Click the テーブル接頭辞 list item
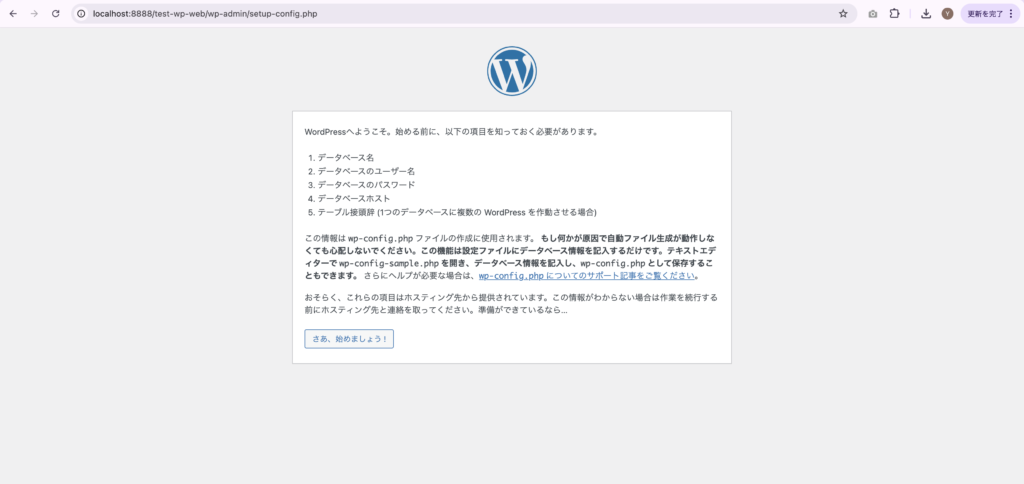This screenshot has height=484, width=1024. click(x=457, y=212)
